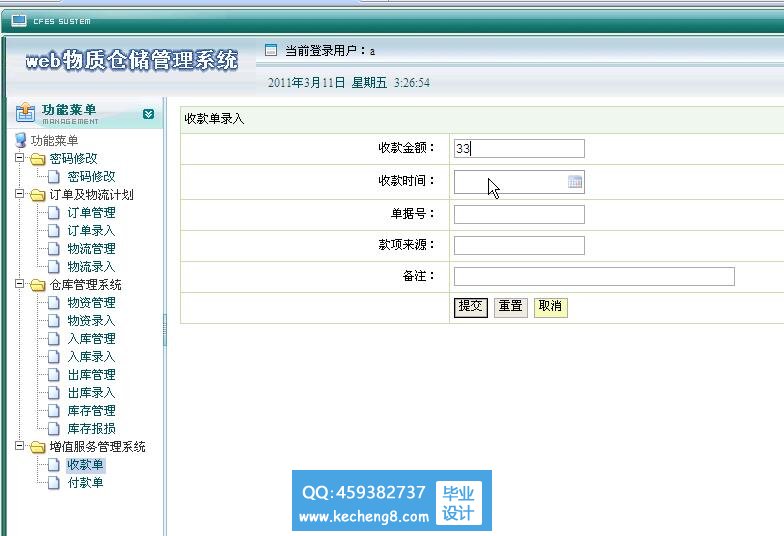Click the 增值服务管理系统 folder icon
The height and width of the screenshot is (536, 784).
(x=38, y=447)
